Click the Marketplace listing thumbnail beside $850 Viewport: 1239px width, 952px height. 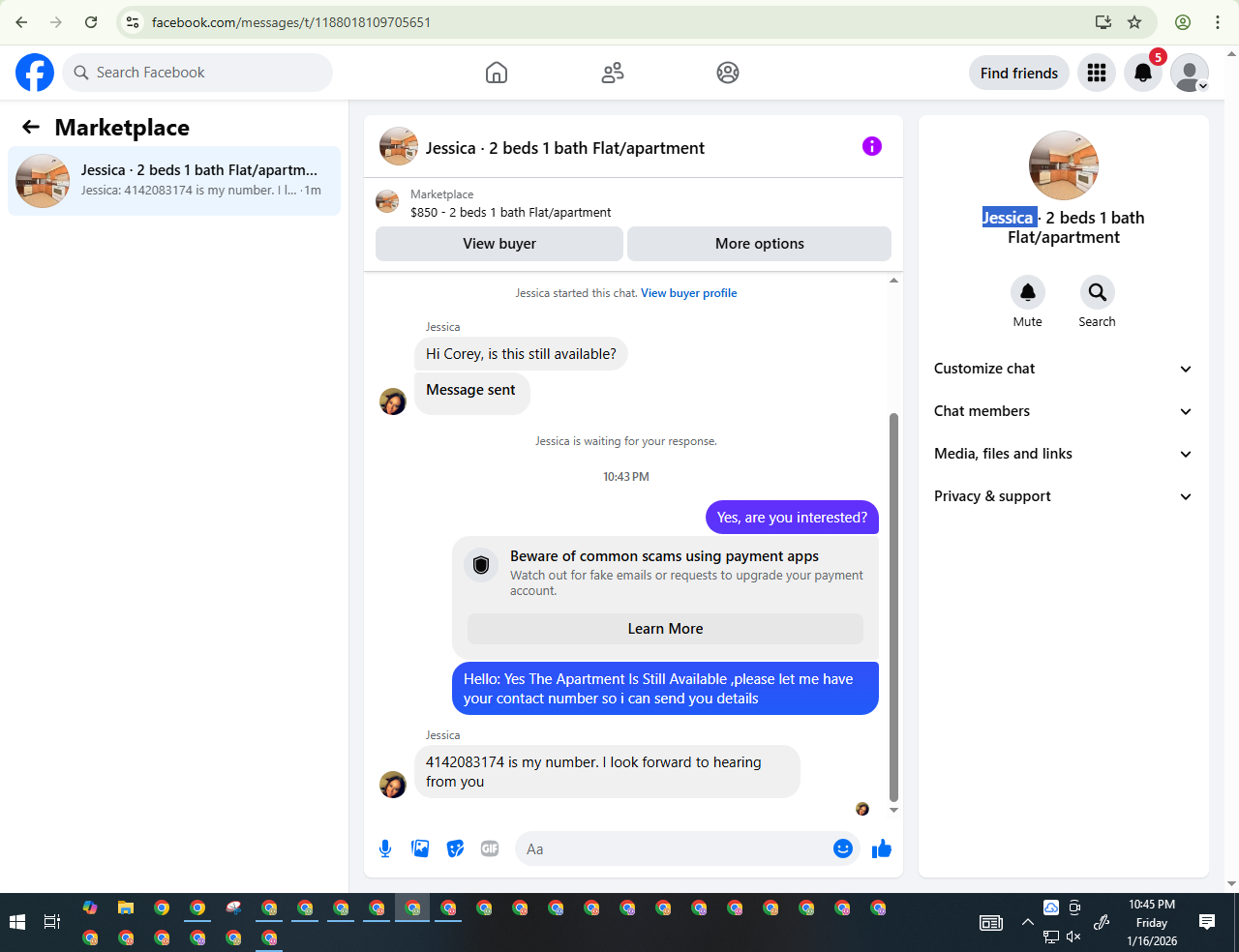pos(387,201)
